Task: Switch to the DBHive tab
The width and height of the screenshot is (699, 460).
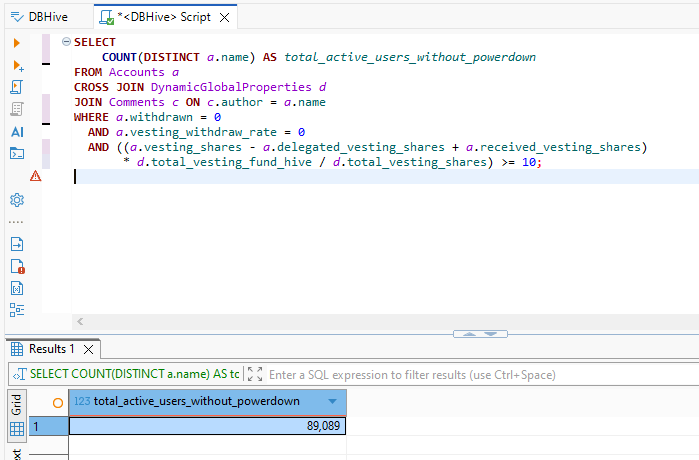Action: coord(43,17)
